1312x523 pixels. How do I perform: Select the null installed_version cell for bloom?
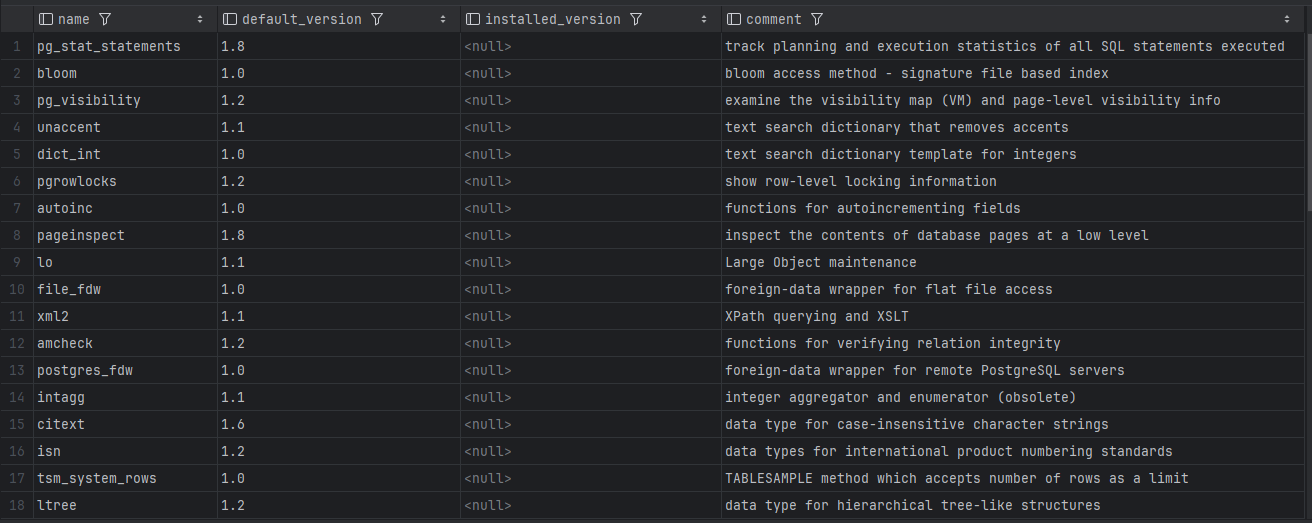488,73
